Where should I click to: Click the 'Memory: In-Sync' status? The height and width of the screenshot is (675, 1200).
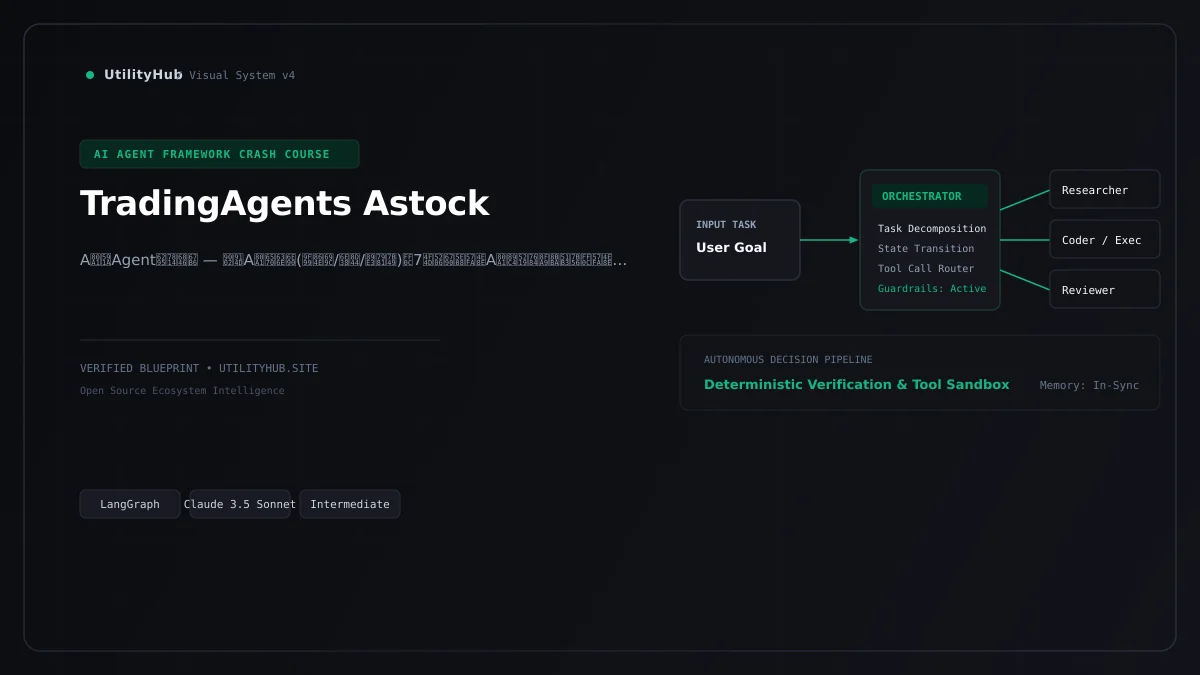(1089, 386)
